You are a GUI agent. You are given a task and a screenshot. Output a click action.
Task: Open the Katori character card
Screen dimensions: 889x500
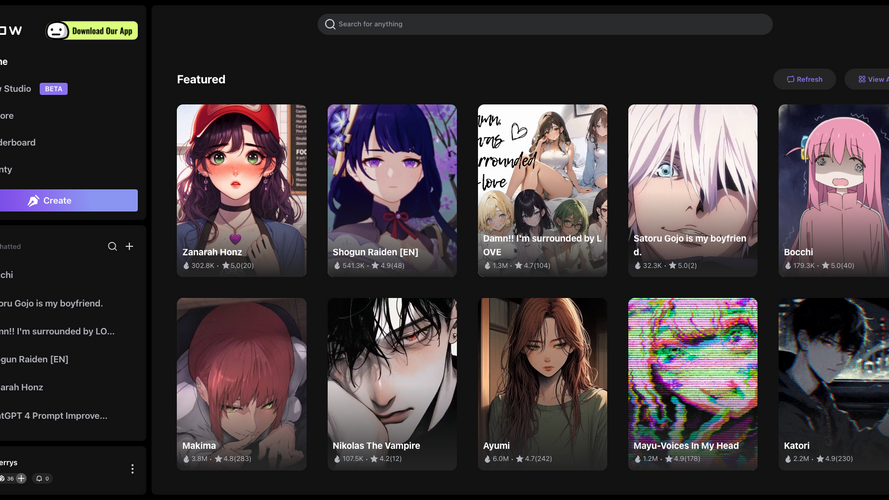click(833, 384)
